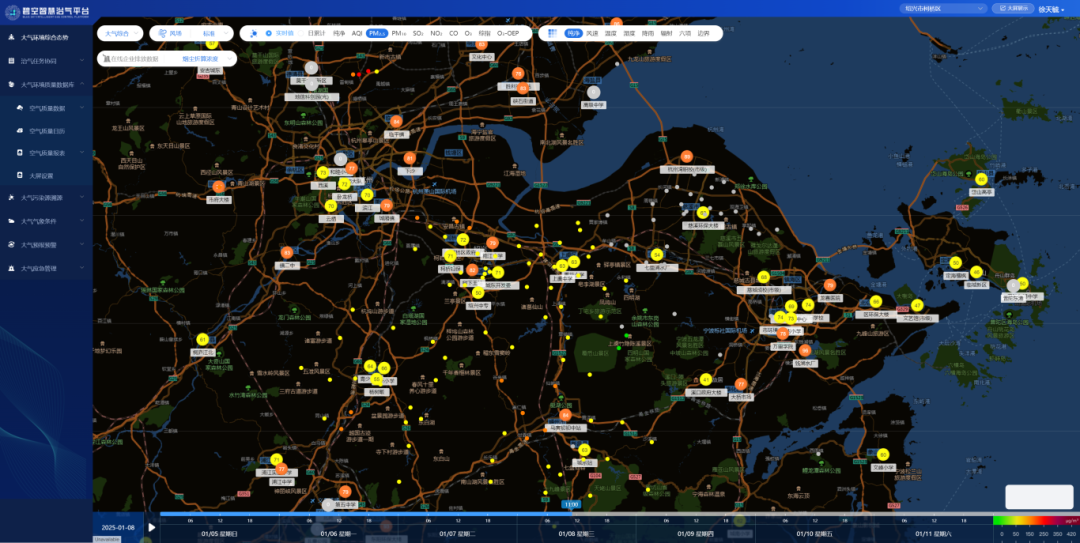The height and width of the screenshot is (543, 1080).
Task: Click the 大气气象条件 cloud icon
Action: [x=11, y=221]
